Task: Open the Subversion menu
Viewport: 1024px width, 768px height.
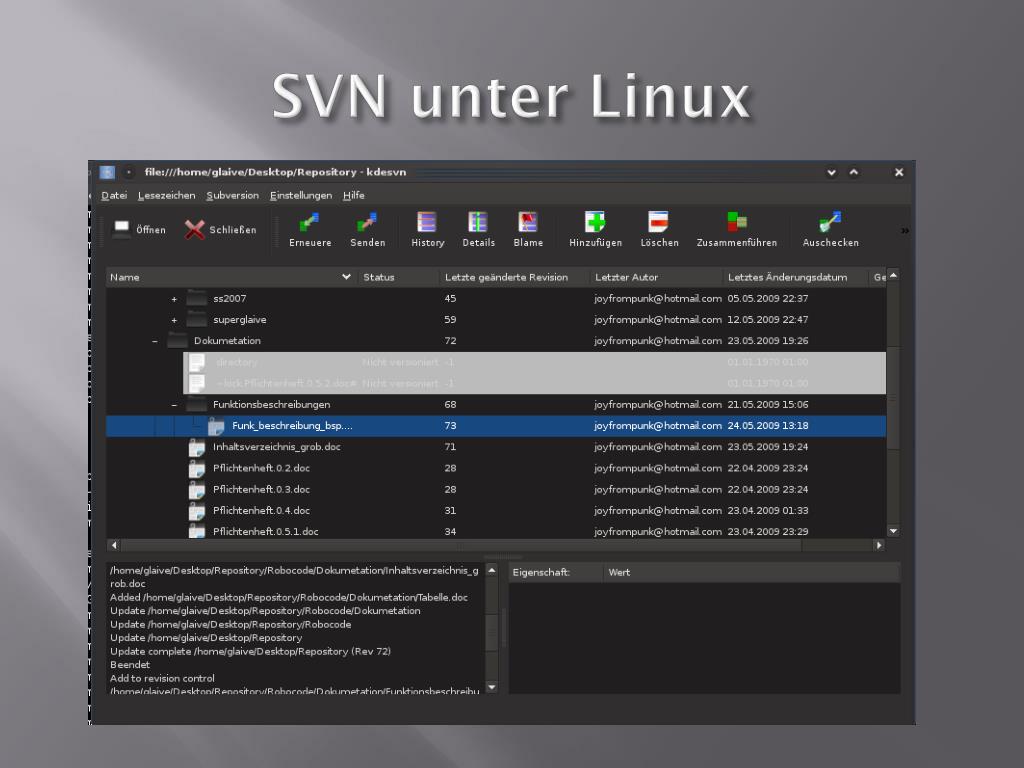Action: click(232, 195)
